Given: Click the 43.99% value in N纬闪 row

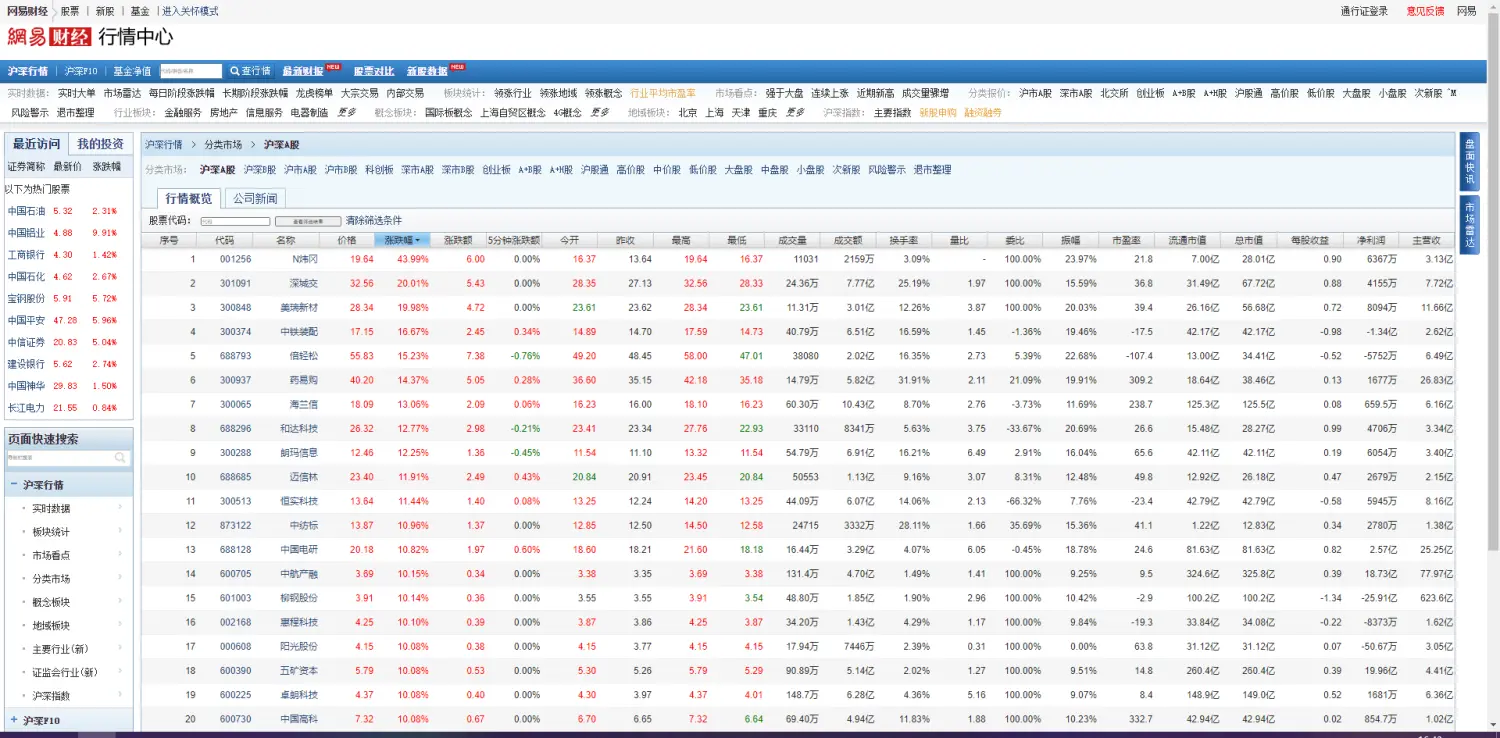Looking at the screenshot, I should (413, 259).
